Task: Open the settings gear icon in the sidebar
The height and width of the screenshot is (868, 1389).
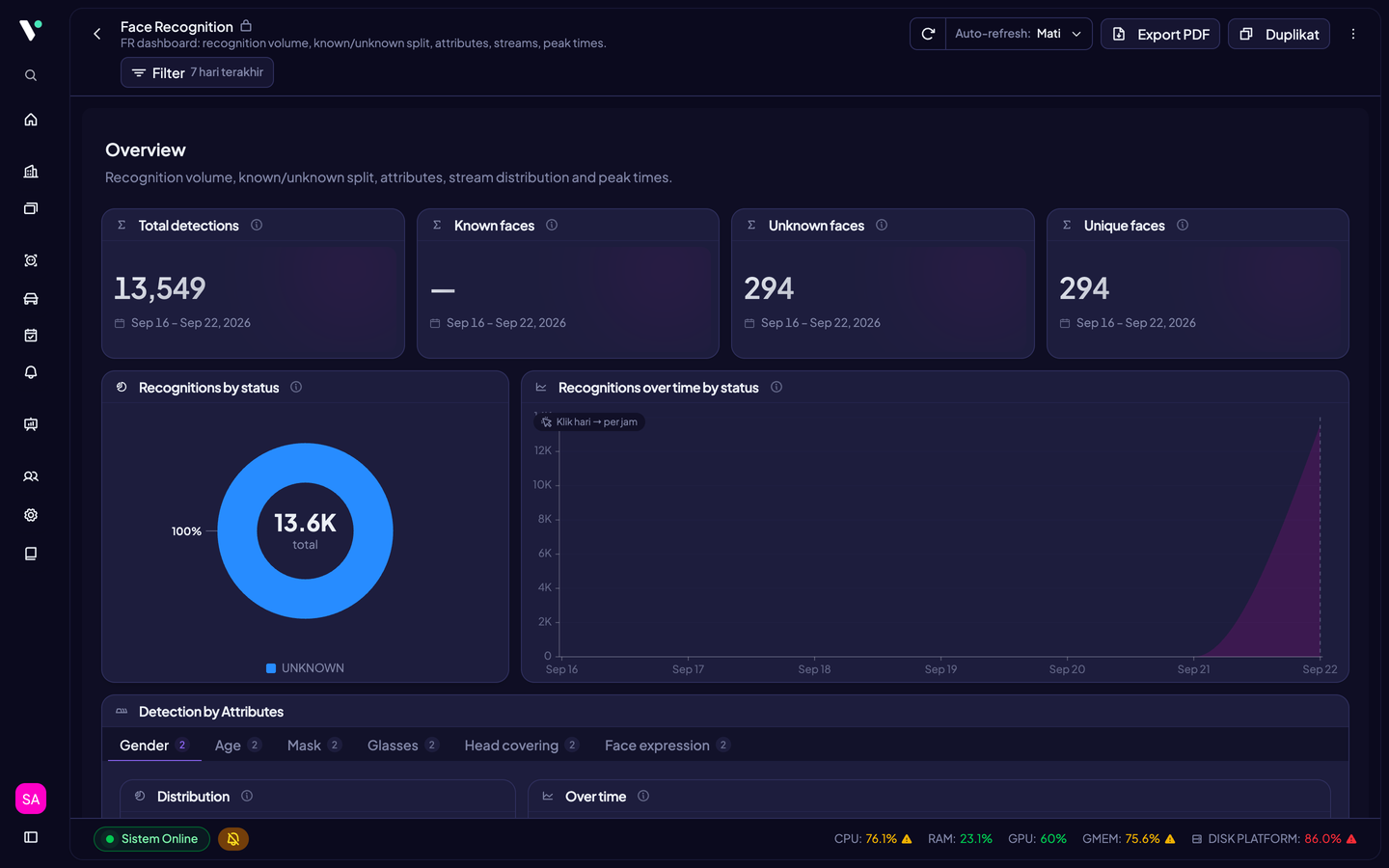Action: coord(31,515)
